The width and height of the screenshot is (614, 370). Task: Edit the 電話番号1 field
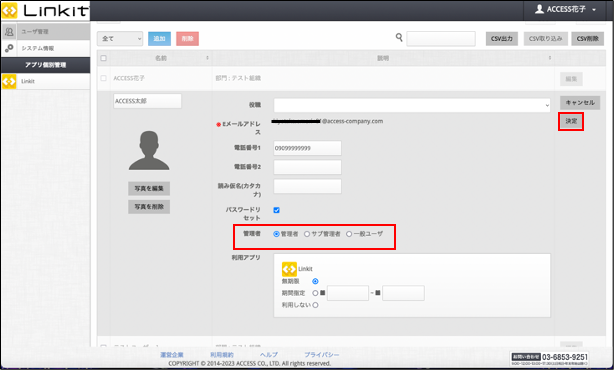coord(307,148)
